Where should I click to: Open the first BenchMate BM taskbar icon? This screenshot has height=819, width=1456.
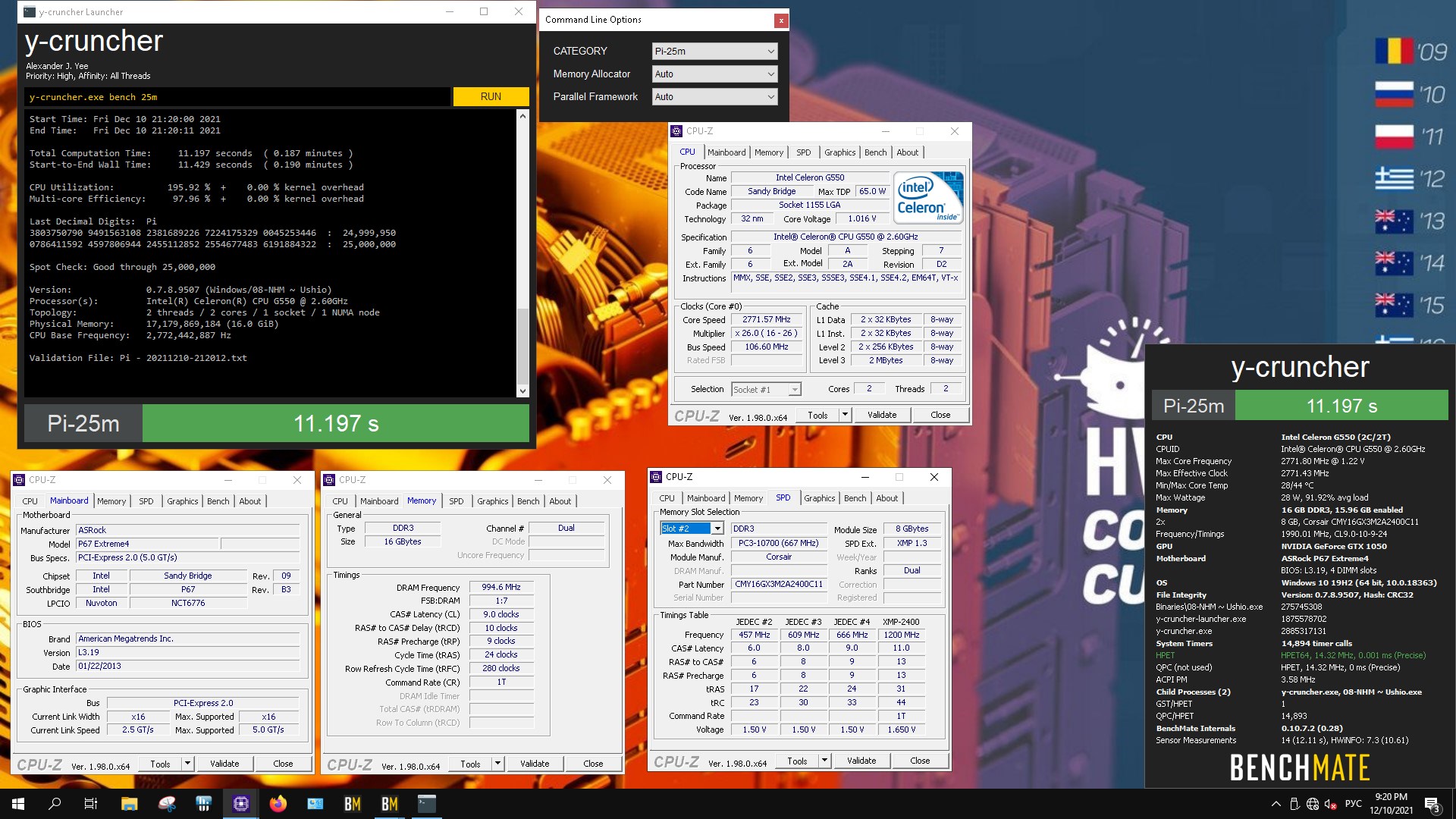(353, 804)
